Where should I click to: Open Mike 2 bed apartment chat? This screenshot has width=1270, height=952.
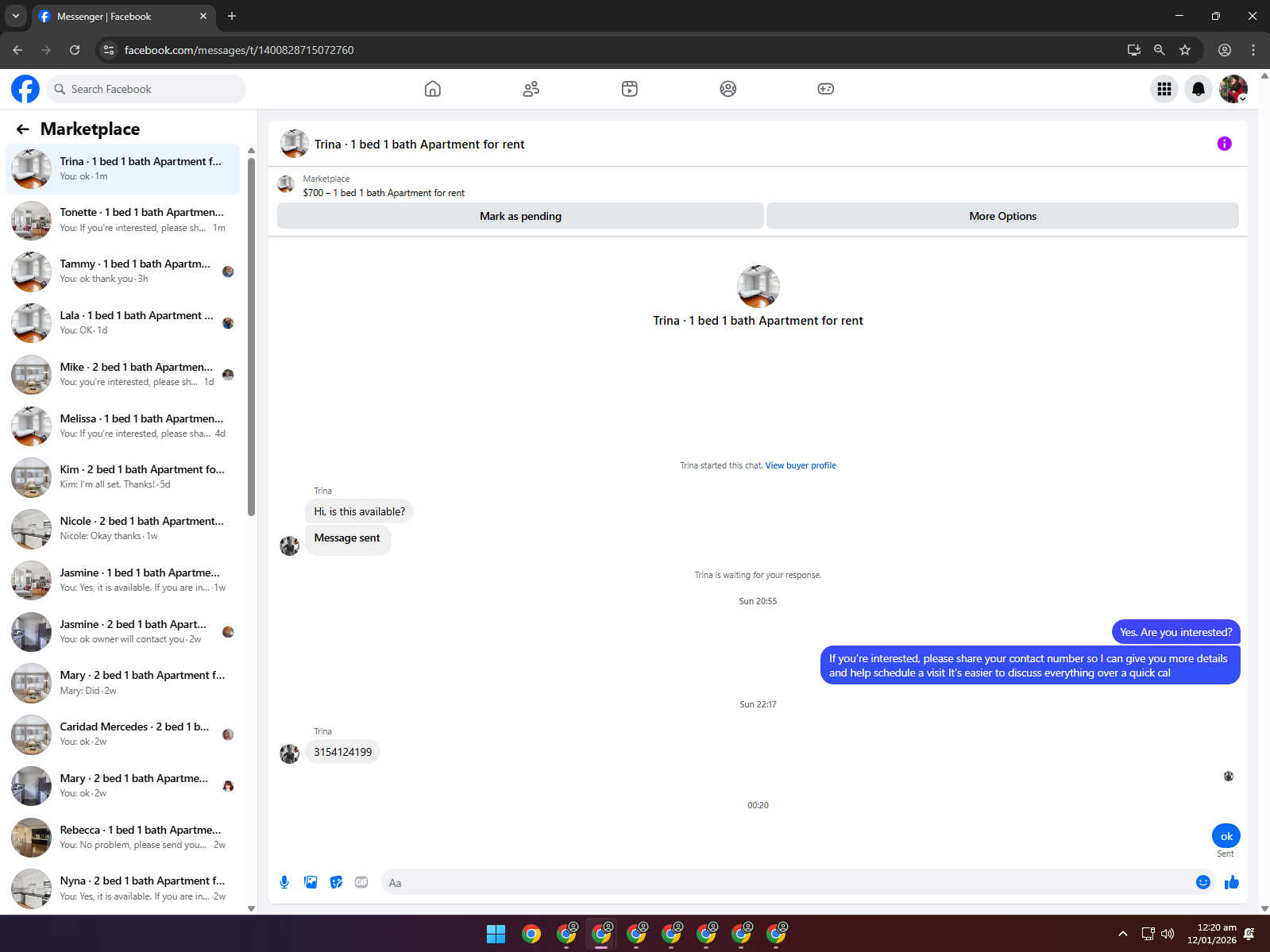pos(123,375)
